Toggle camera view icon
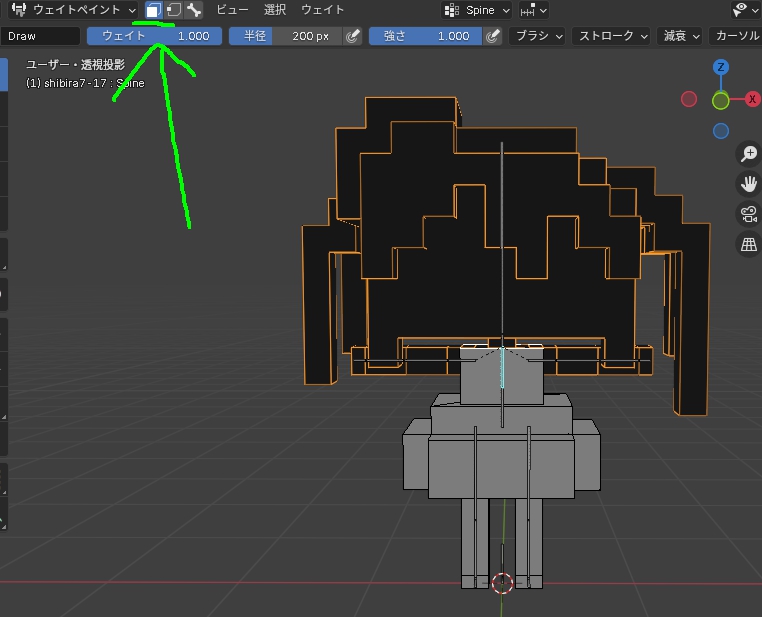762x617 pixels. coord(749,214)
